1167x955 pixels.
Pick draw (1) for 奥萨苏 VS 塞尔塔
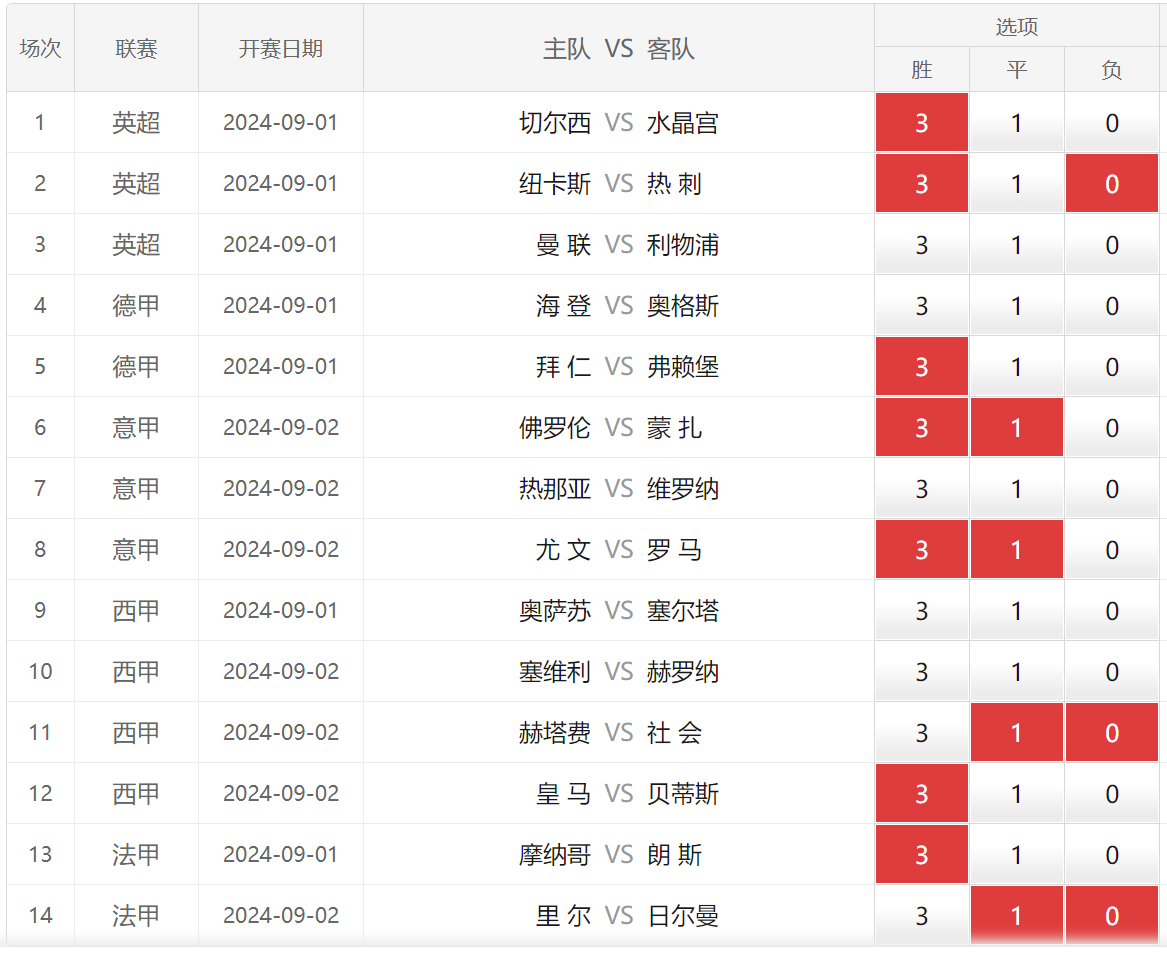[1017, 610]
